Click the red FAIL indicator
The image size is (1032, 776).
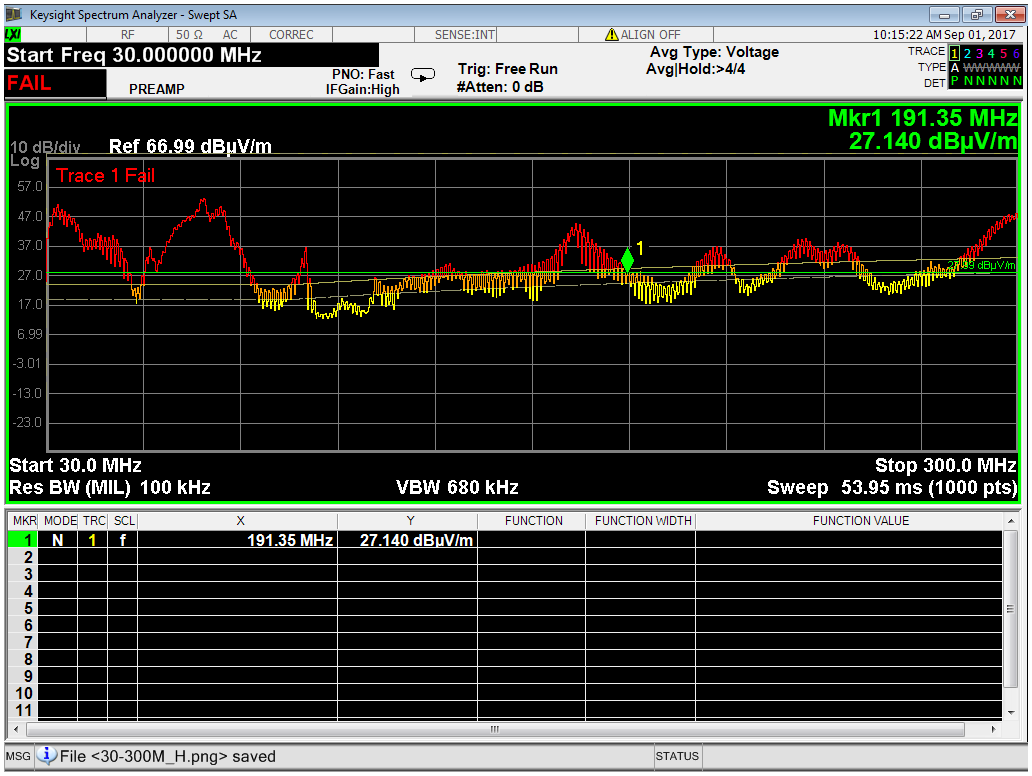(55, 84)
